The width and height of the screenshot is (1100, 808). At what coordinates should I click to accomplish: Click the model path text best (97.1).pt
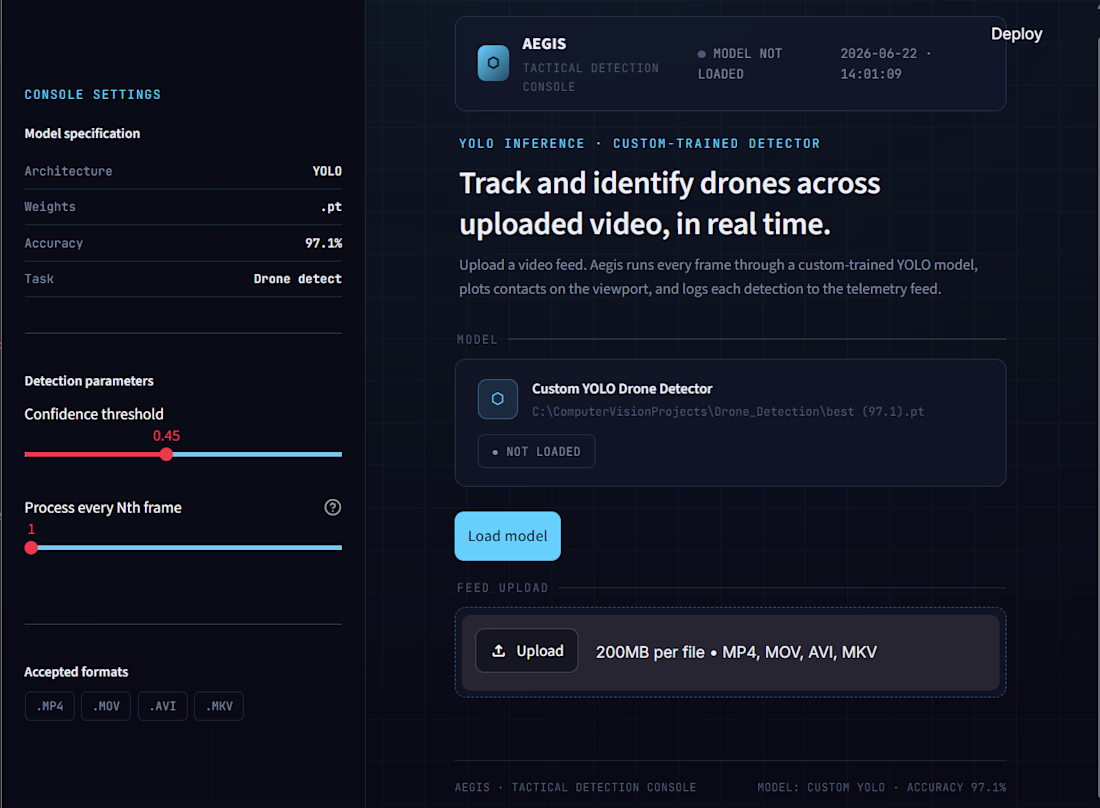[x=875, y=412]
